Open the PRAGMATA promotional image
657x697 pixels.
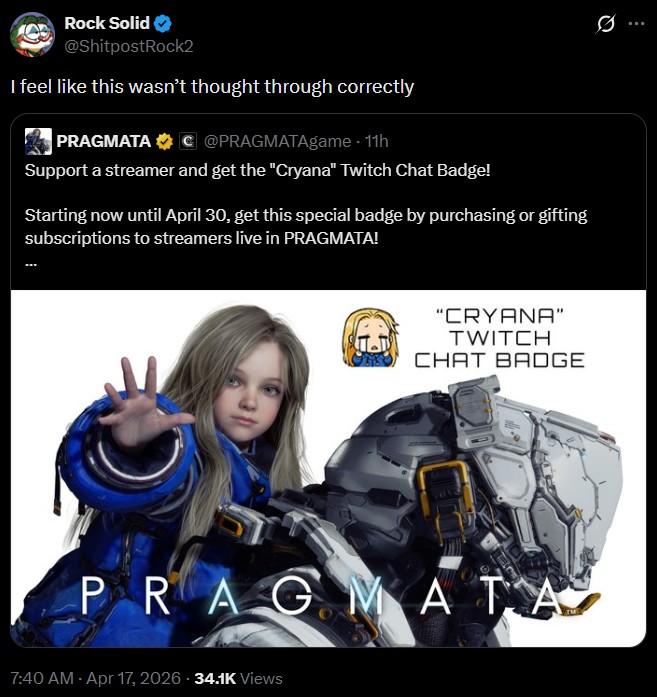[328, 469]
